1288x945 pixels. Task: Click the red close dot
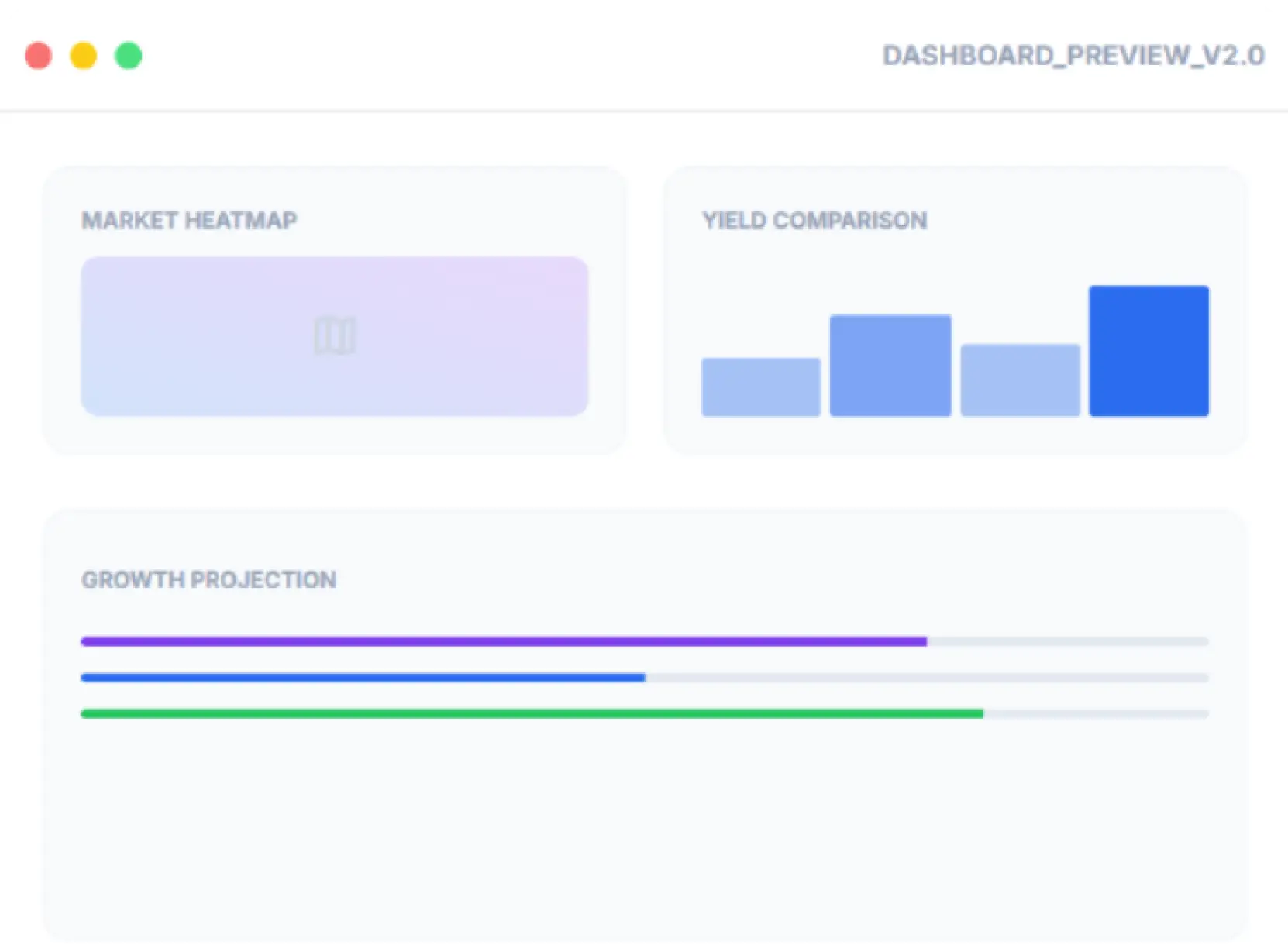tap(39, 56)
